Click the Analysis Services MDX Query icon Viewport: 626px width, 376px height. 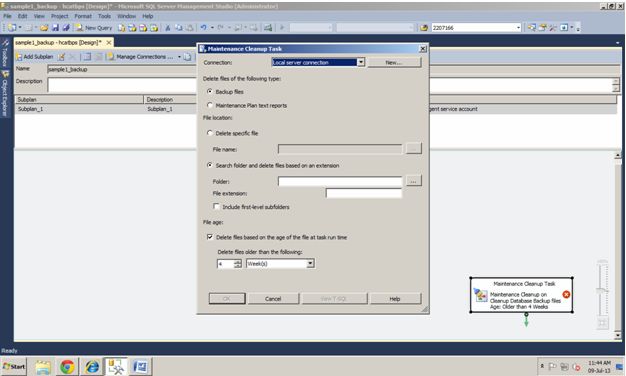coord(132,28)
